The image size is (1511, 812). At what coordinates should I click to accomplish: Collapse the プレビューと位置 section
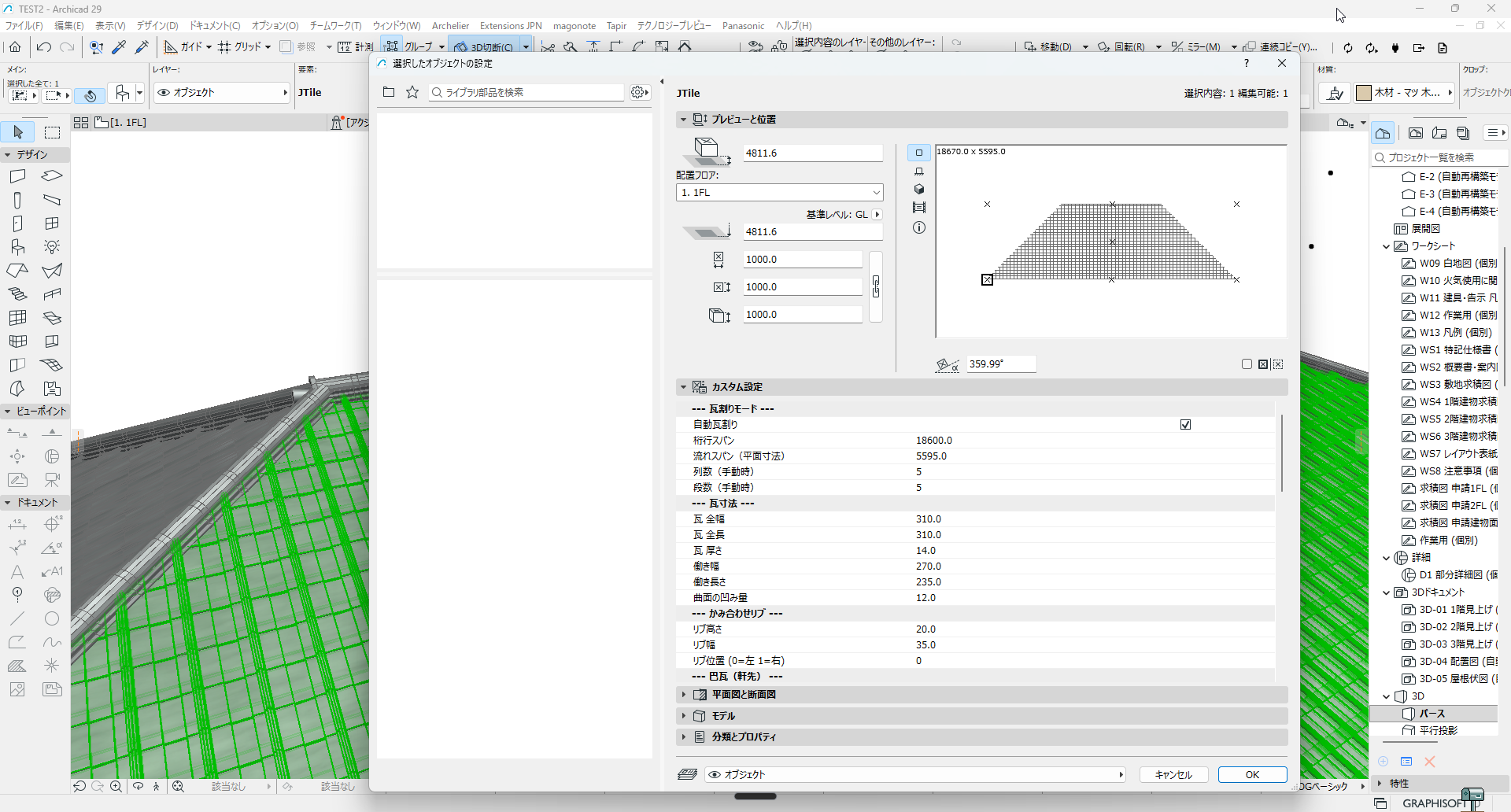click(683, 120)
